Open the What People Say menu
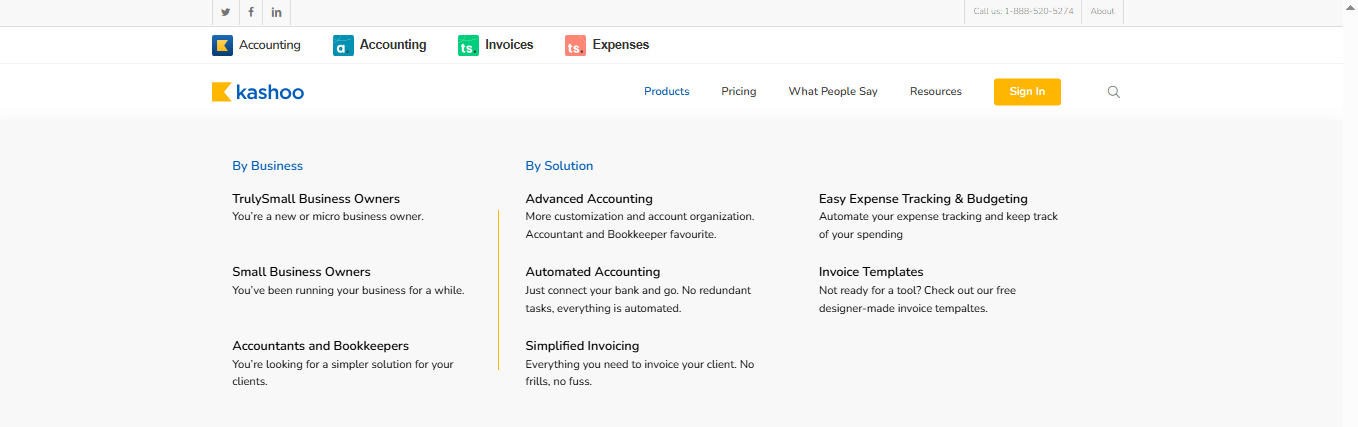The width and height of the screenshot is (1358, 427). 832,92
